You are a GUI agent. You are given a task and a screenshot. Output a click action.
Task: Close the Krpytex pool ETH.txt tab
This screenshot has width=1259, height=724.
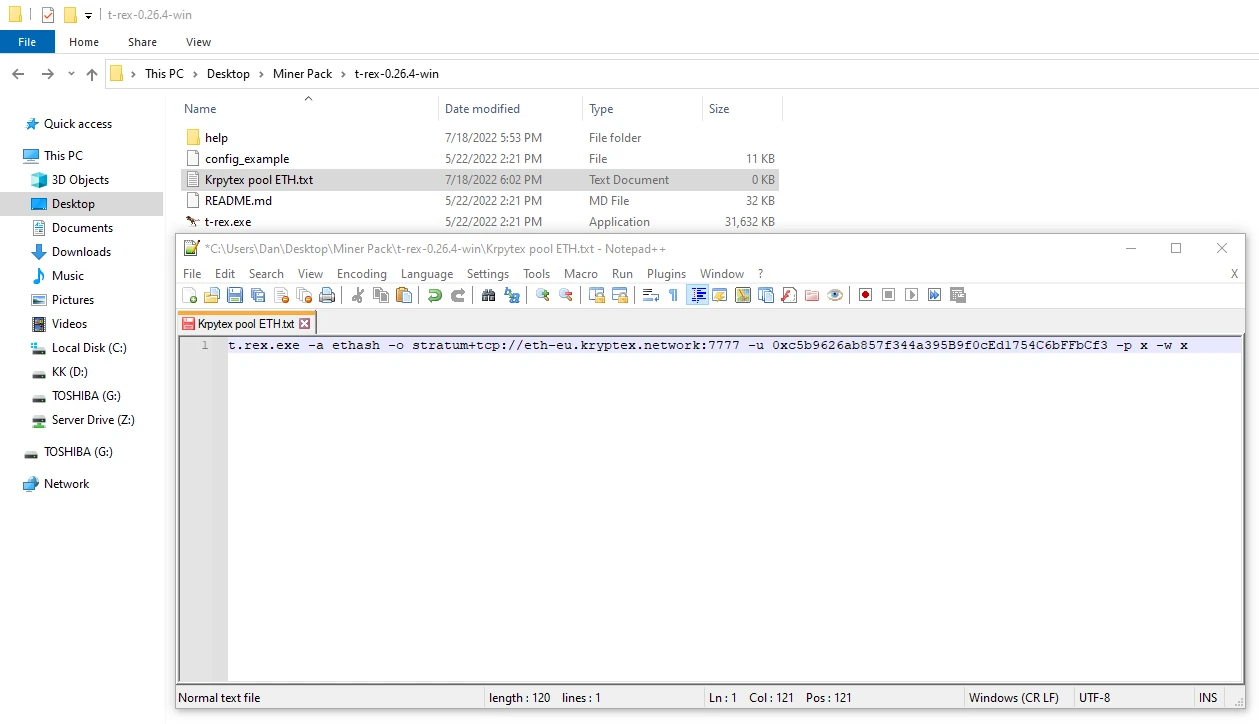[x=305, y=324]
